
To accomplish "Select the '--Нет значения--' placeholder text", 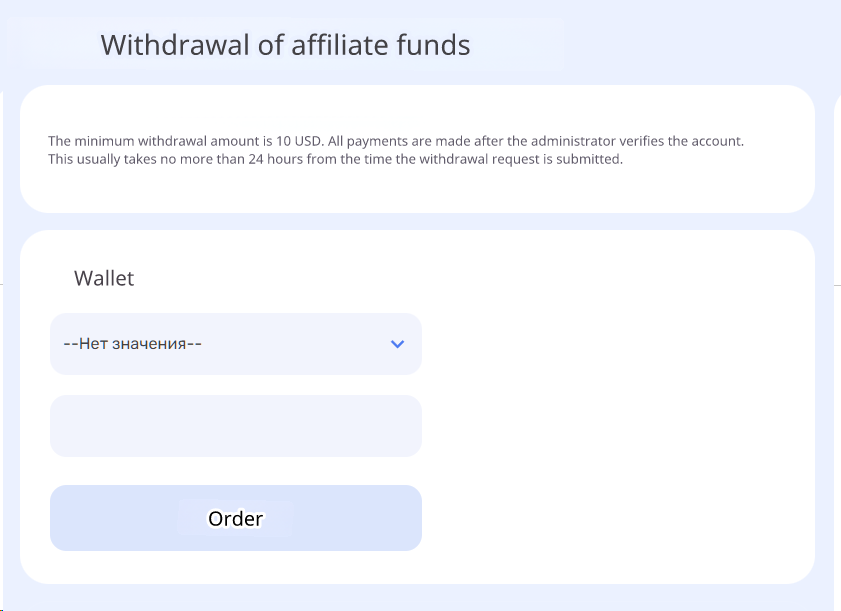I will [x=133, y=344].
